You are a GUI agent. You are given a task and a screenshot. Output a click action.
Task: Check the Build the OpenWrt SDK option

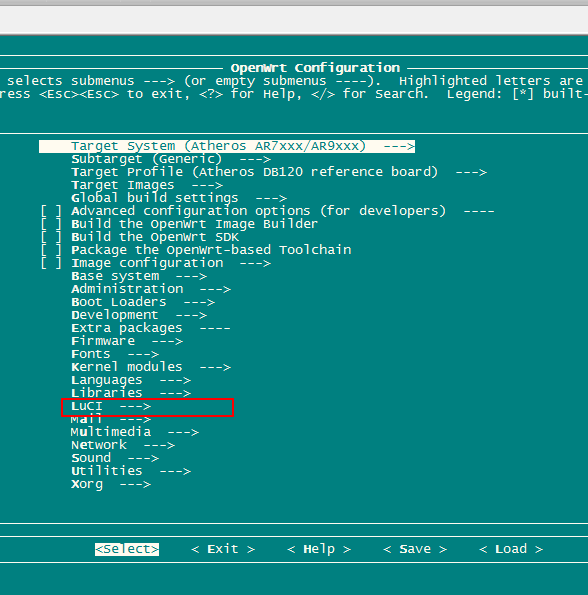[x=51, y=237]
